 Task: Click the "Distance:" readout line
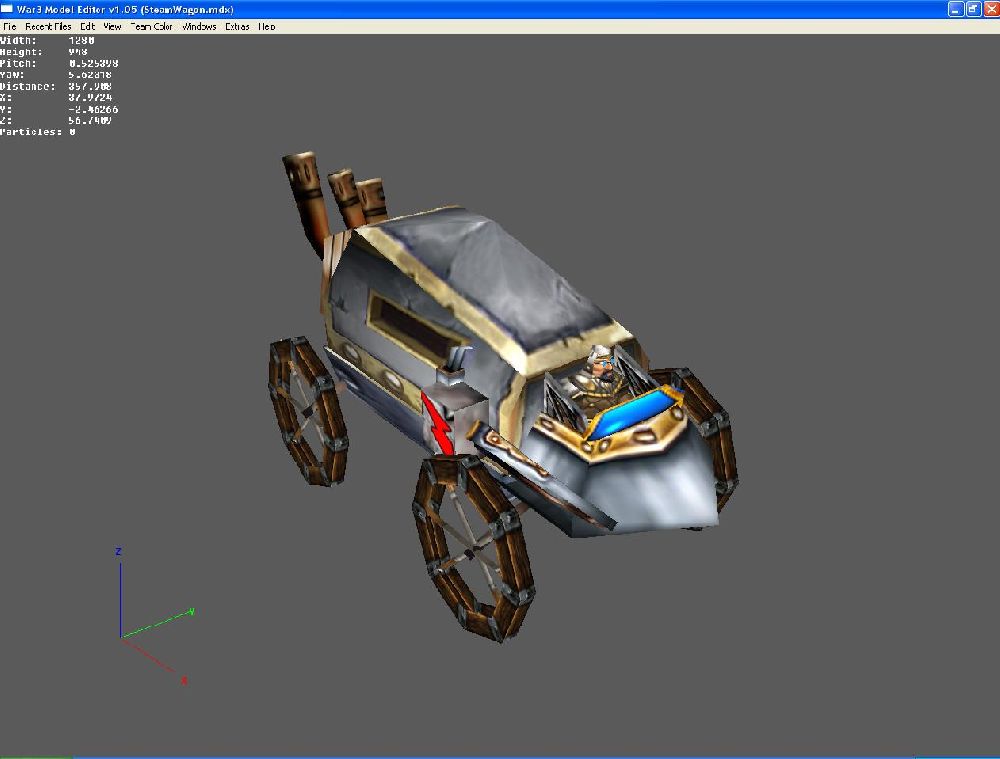pos(55,86)
